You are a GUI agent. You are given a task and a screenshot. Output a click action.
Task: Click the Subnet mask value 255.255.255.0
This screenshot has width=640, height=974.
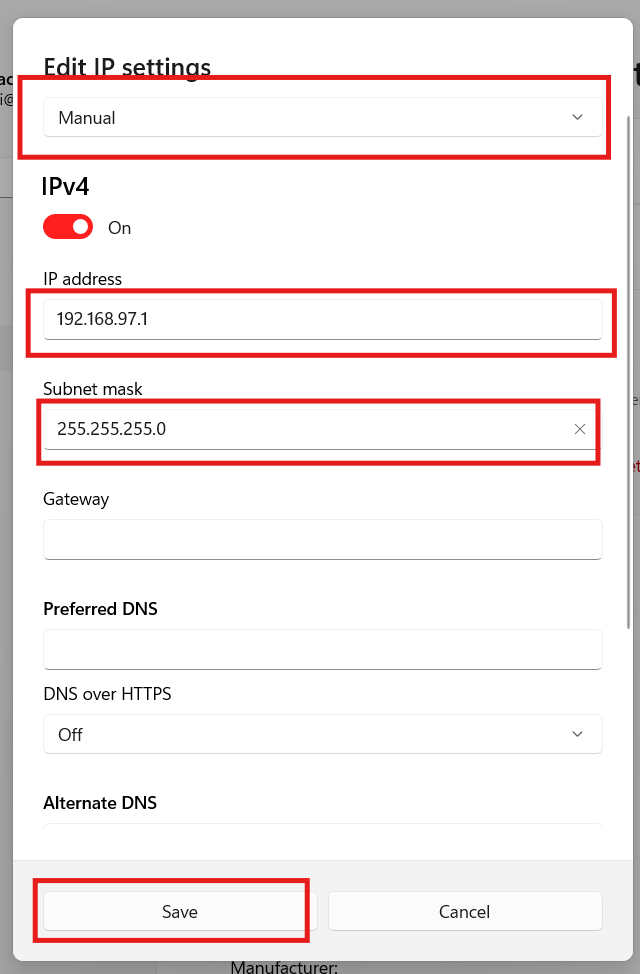[x=300, y=428]
